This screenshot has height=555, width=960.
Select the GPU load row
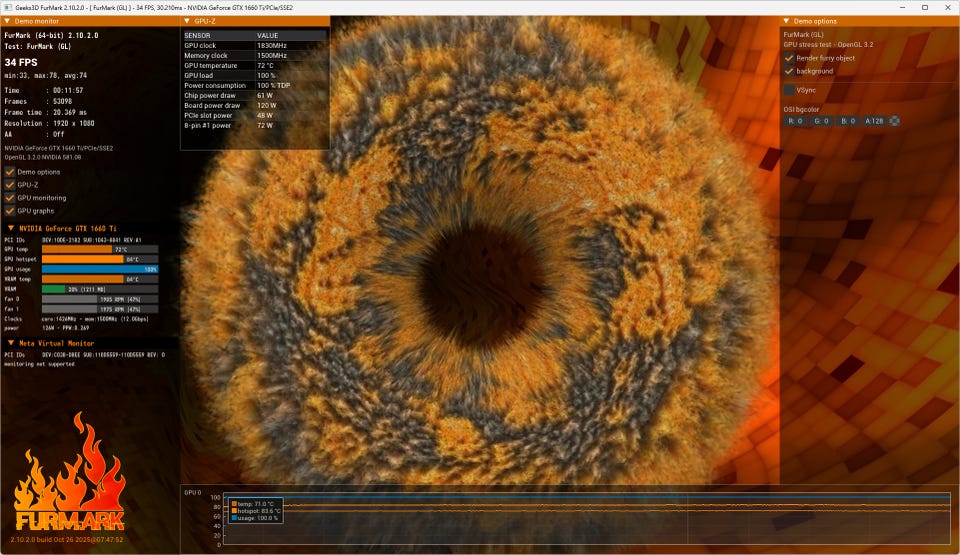point(254,75)
